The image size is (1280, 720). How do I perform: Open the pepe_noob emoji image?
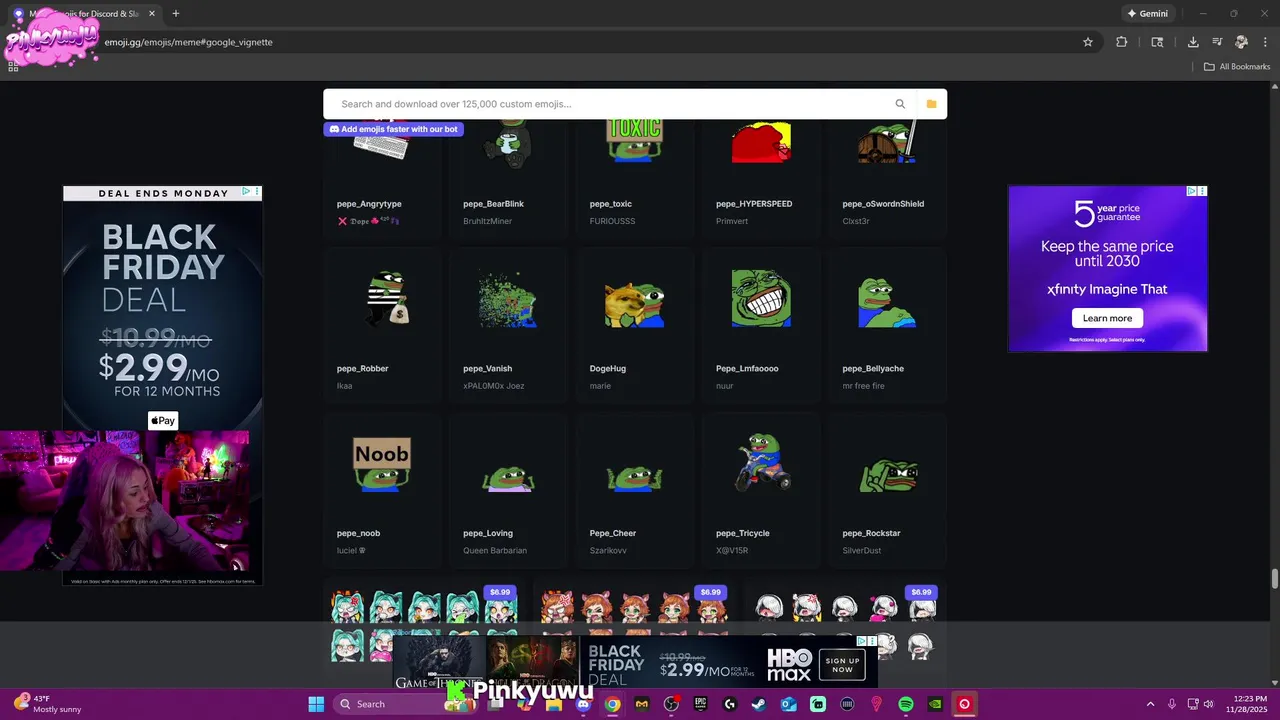[x=381, y=465]
